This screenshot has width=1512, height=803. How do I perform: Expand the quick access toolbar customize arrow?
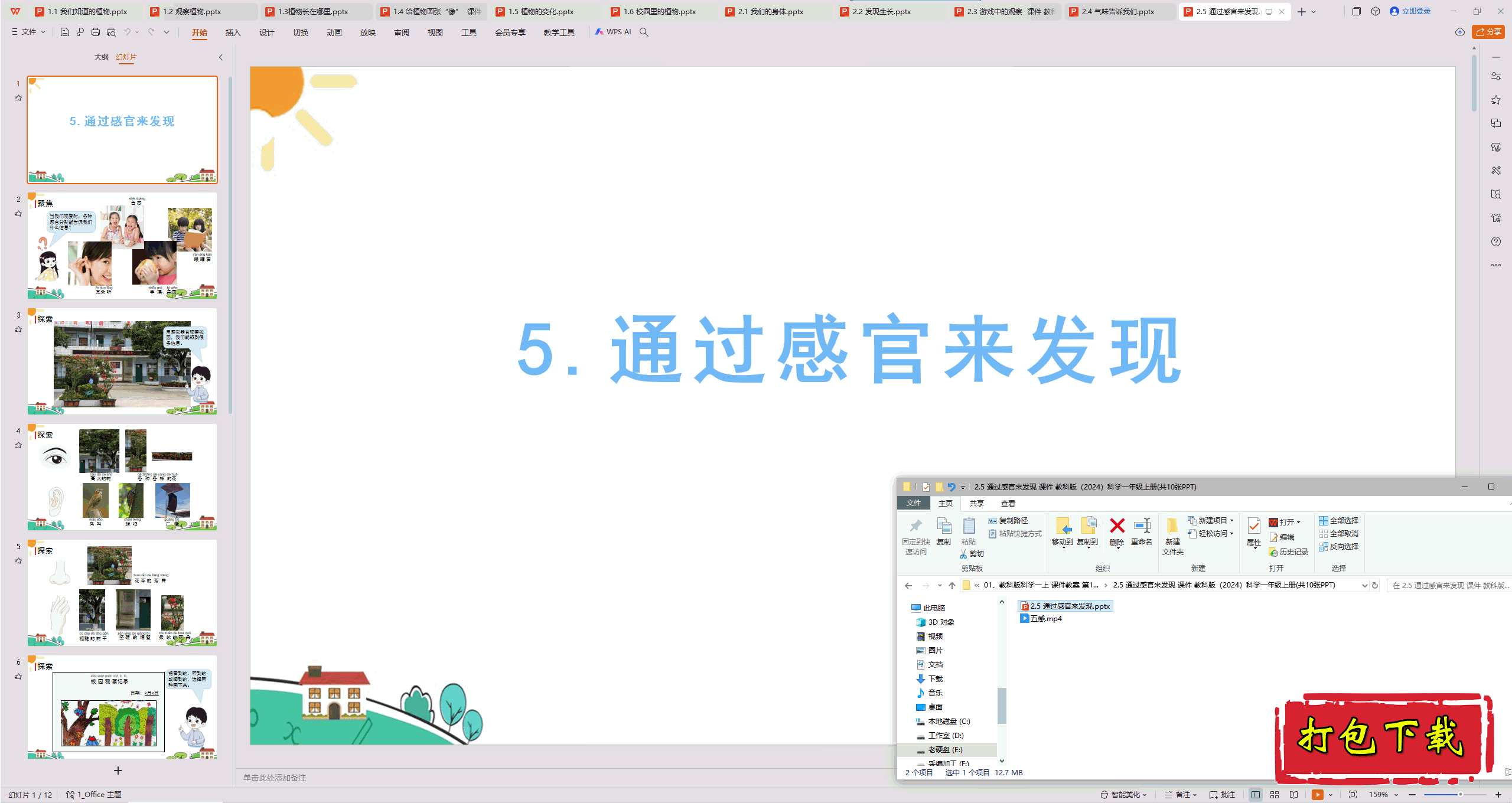coord(167,32)
